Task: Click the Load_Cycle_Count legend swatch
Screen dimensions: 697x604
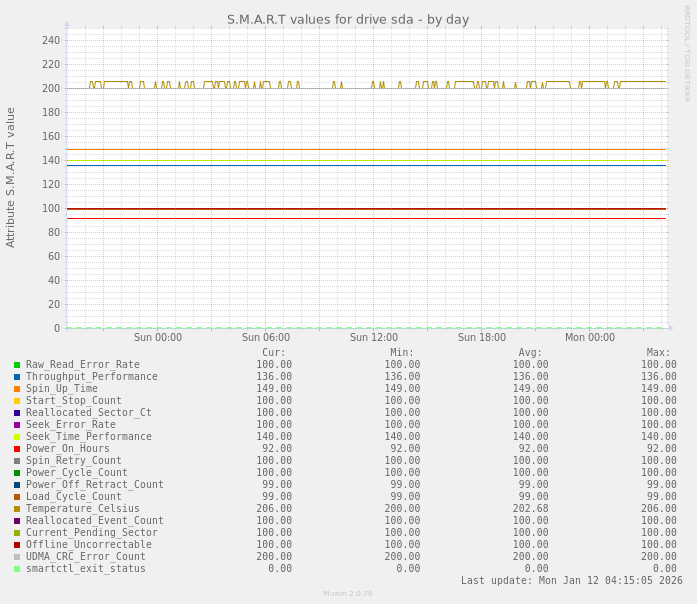Action: pos(17,497)
